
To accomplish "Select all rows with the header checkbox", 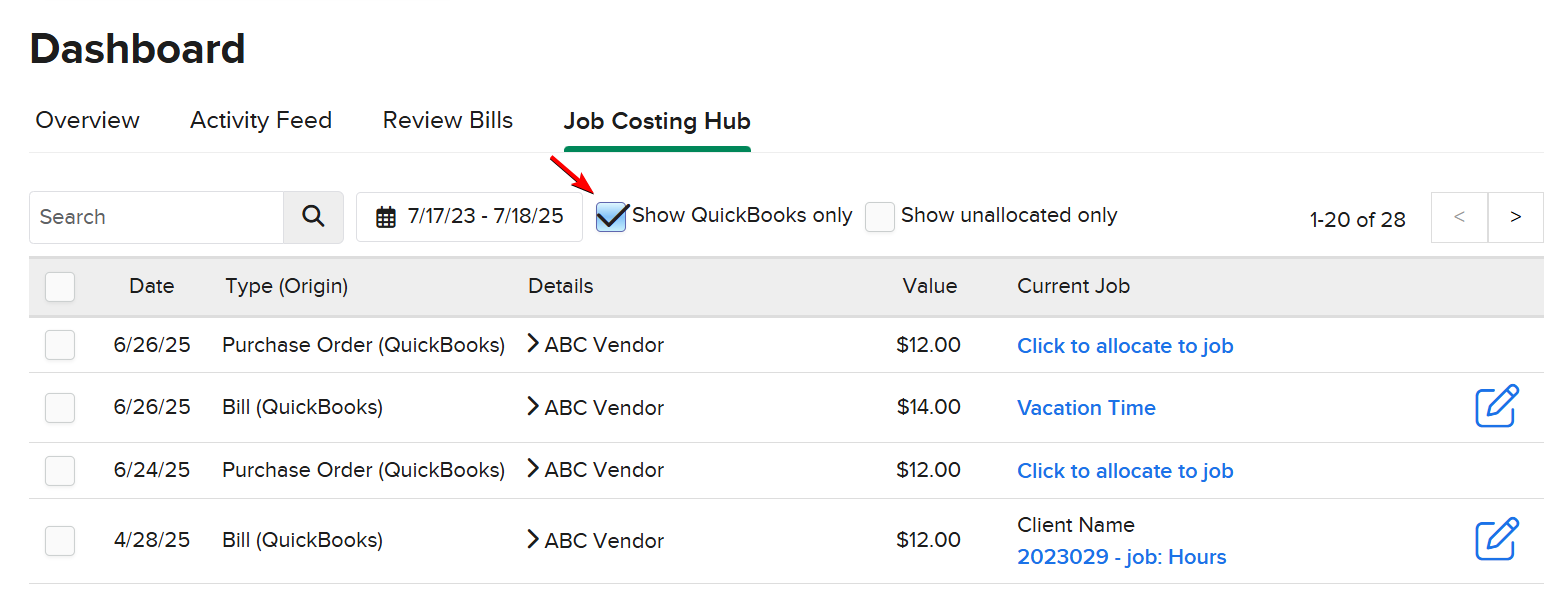I will tap(60, 287).
